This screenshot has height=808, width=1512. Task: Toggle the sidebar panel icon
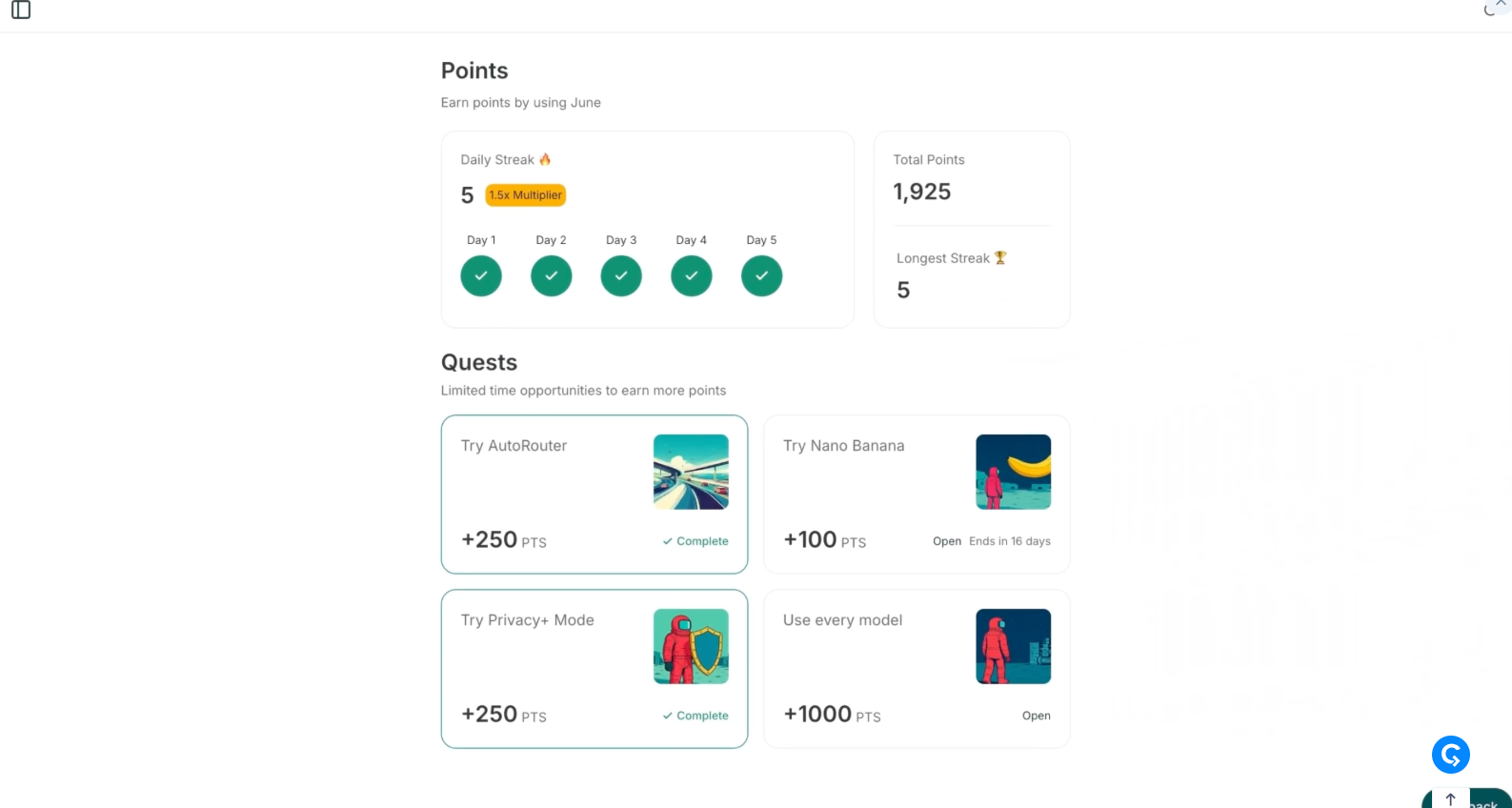pyautogui.click(x=21, y=10)
